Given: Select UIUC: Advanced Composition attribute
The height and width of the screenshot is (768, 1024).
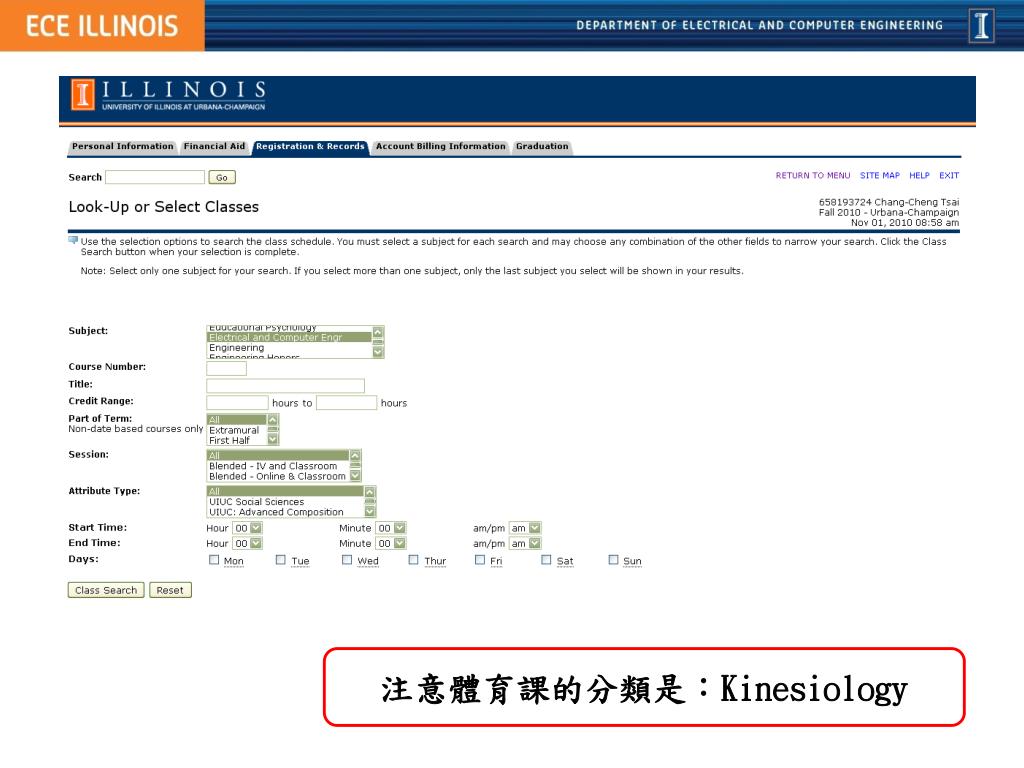Looking at the screenshot, I should coord(285,512).
